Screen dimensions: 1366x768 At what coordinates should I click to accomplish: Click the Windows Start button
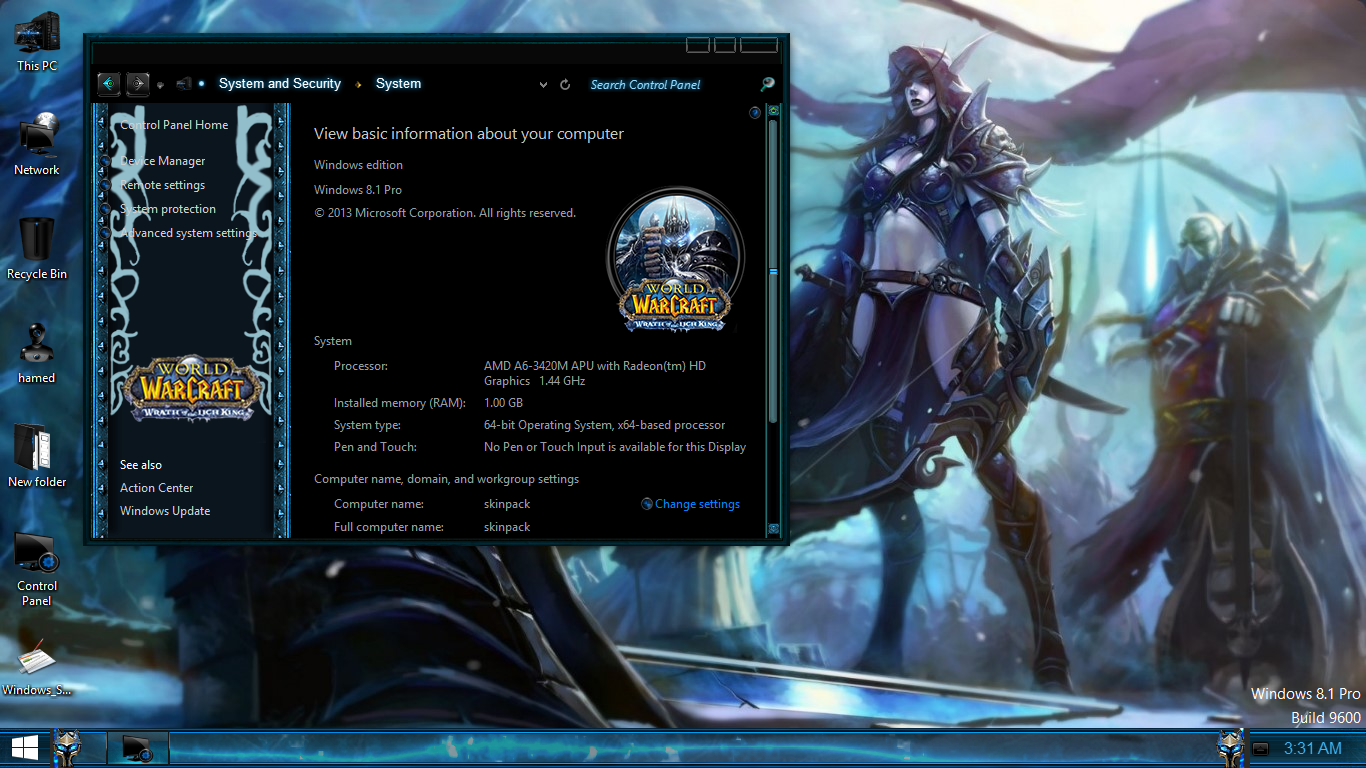[x=25, y=748]
